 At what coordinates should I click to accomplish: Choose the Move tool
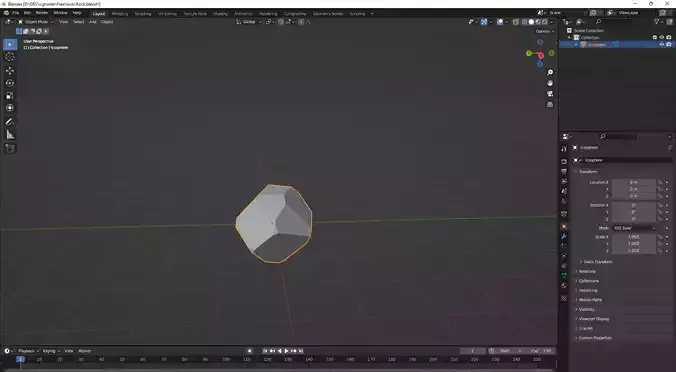pos(10,71)
